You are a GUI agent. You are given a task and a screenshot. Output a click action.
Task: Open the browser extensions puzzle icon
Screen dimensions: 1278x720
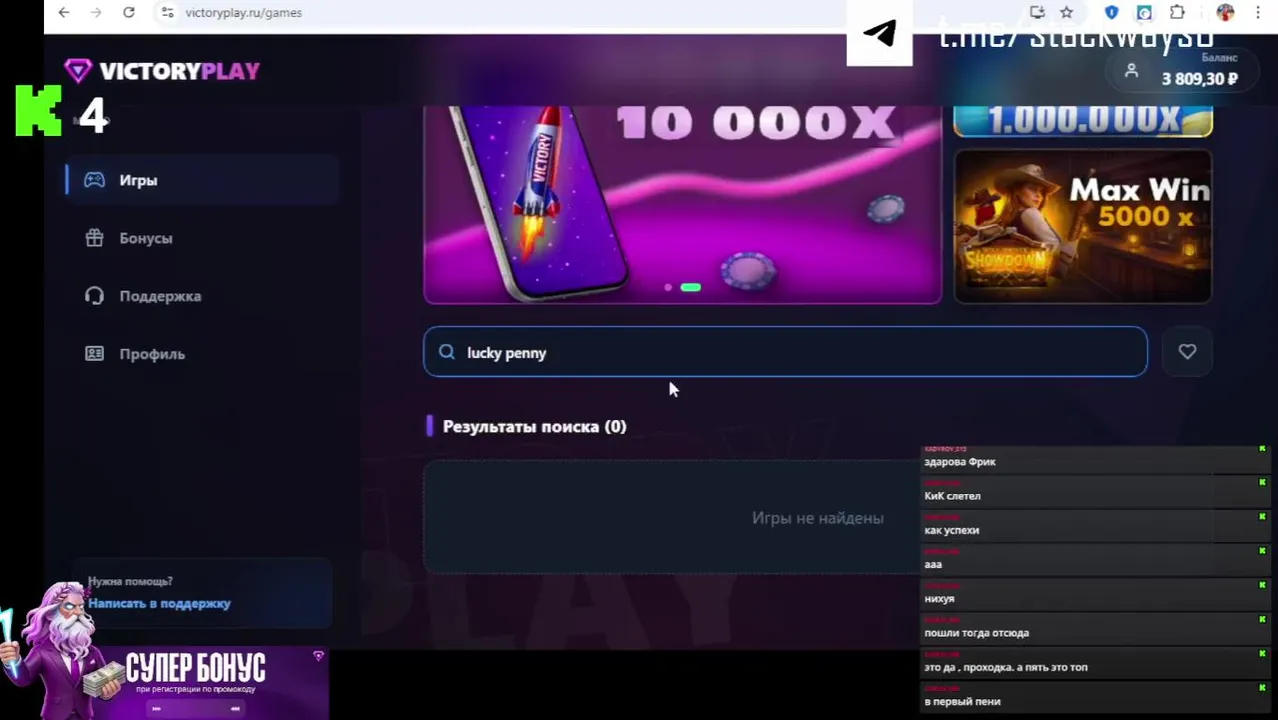[1177, 12]
